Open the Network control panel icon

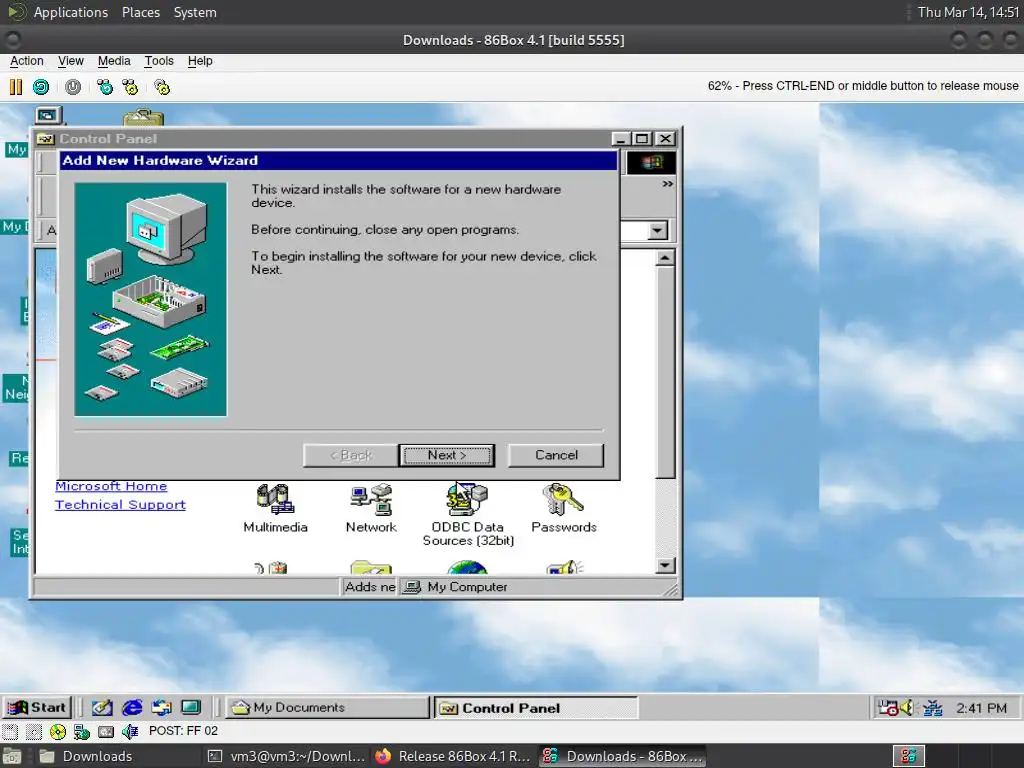371,508
